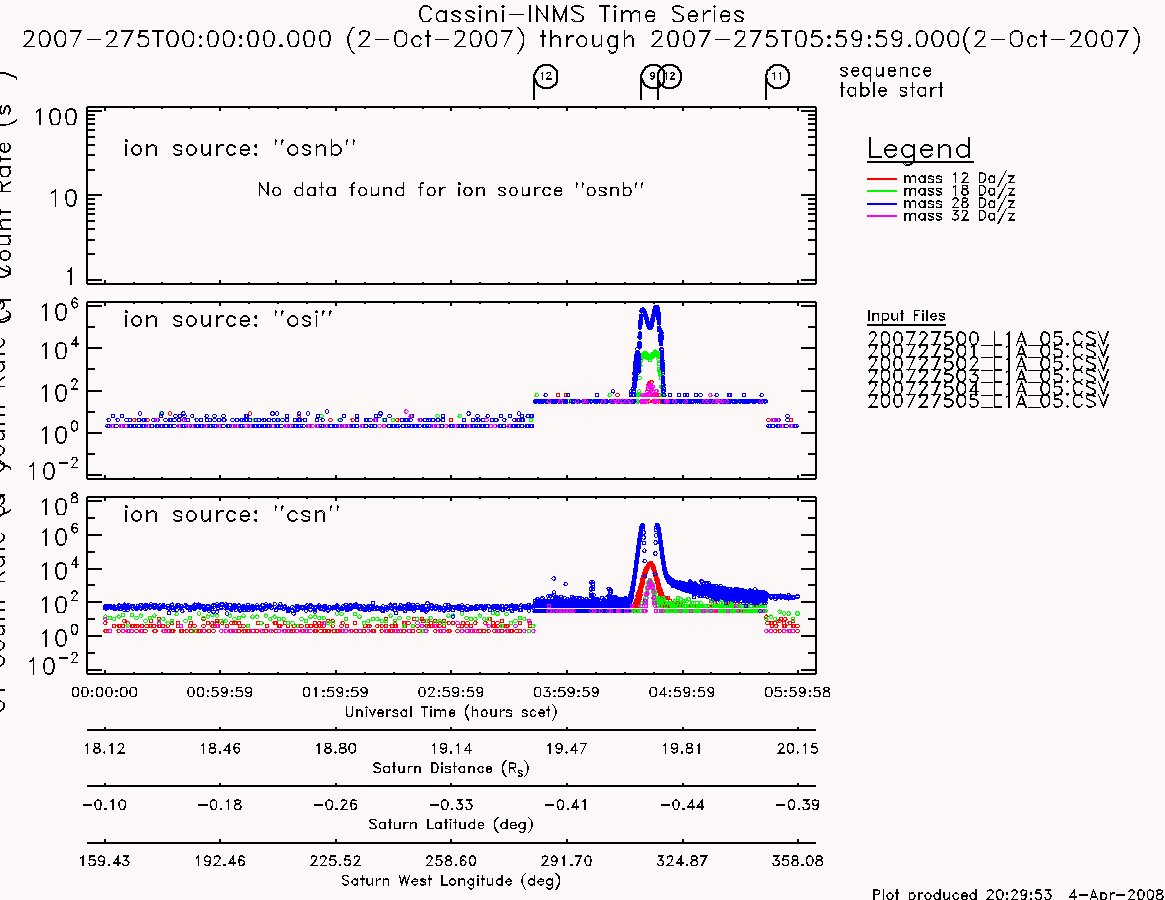The image size is (1165, 900).
Task: Click Saturn distance value 18.12
Action: tap(104, 748)
